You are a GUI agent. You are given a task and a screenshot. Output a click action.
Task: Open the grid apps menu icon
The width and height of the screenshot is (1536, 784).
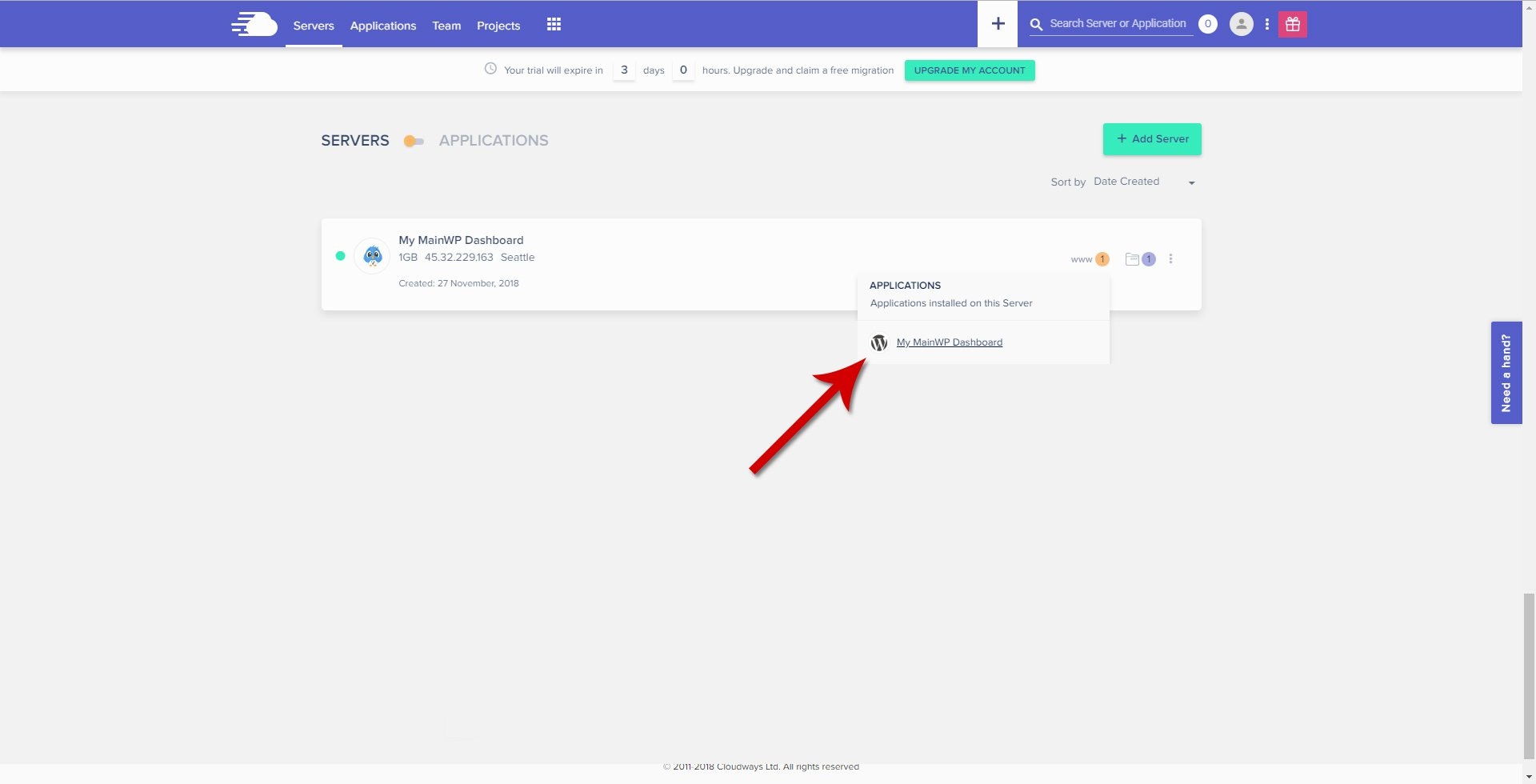(x=554, y=24)
